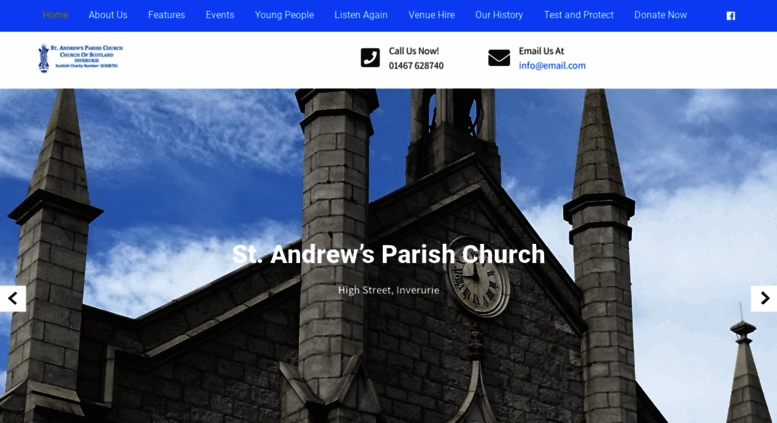The width and height of the screenshot is (777, 423).
Task: Select Young People in the navigation
Action: point(284,15)
